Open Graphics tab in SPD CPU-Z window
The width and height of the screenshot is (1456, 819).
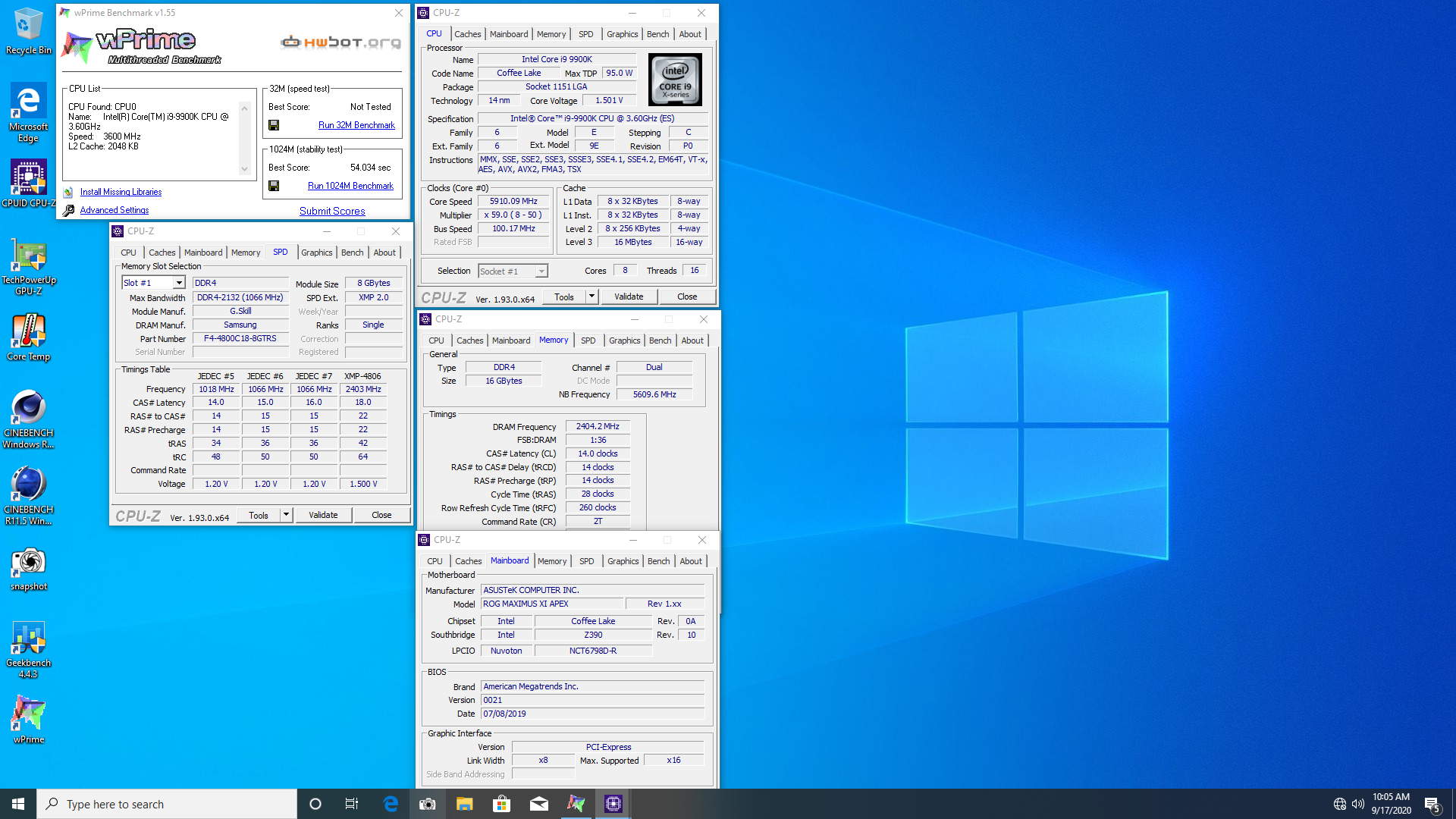pyautogui.click(x=317, y=253)
